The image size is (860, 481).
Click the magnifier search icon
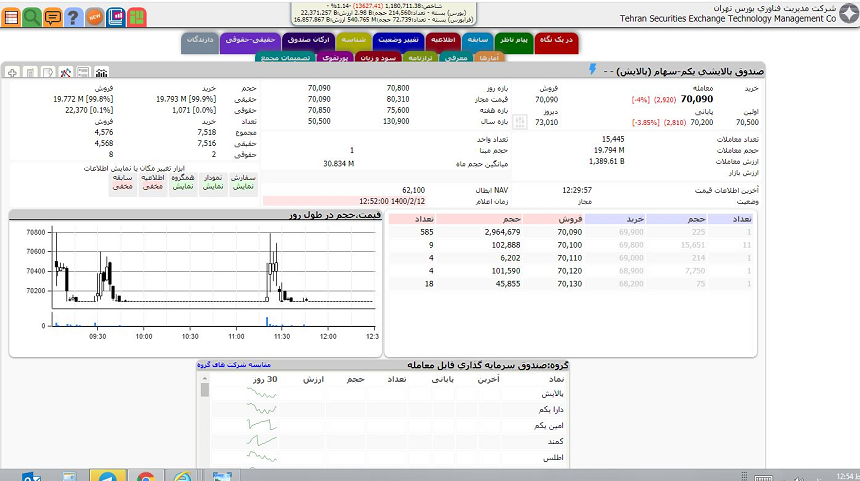(33, 17)
